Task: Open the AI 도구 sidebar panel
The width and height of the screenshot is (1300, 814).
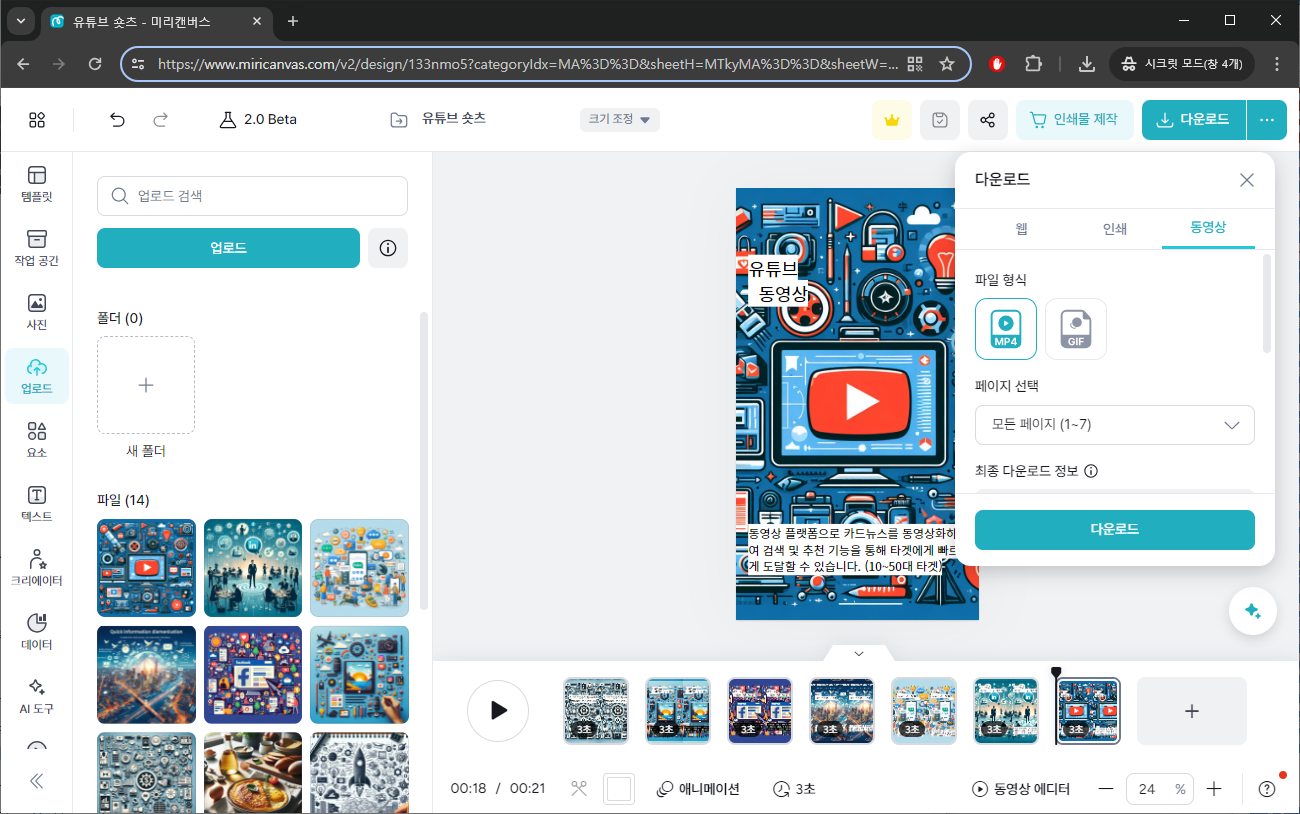Action: (37, 696)
